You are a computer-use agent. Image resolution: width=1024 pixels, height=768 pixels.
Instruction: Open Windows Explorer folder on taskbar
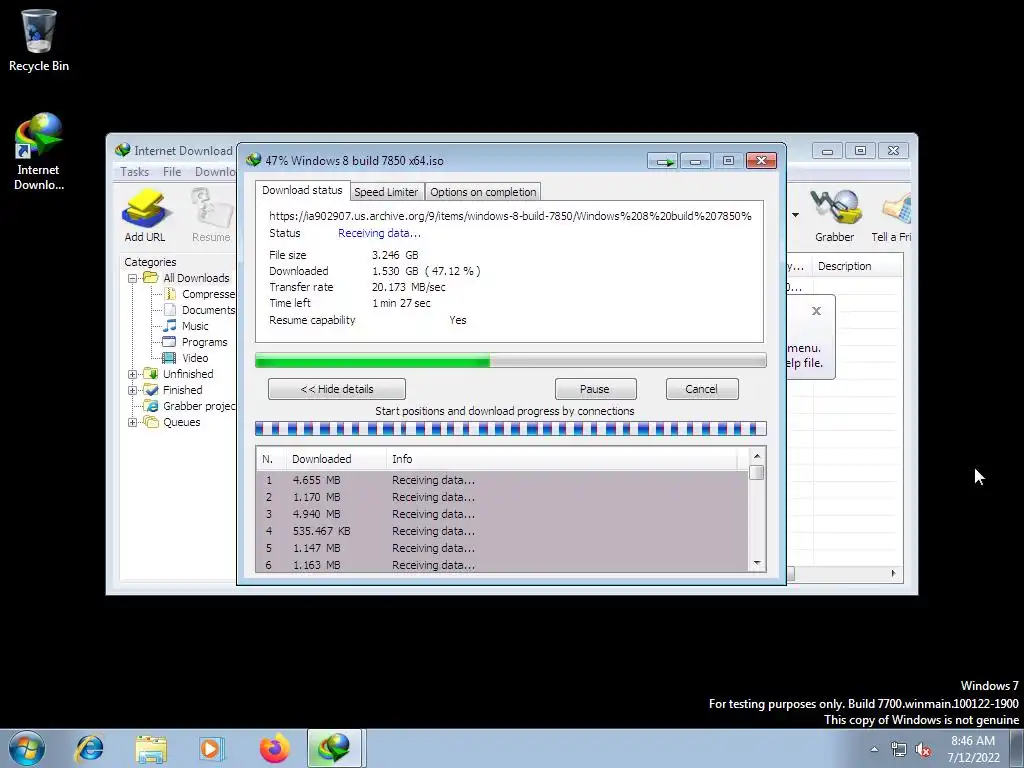click(x=151, y=748)
